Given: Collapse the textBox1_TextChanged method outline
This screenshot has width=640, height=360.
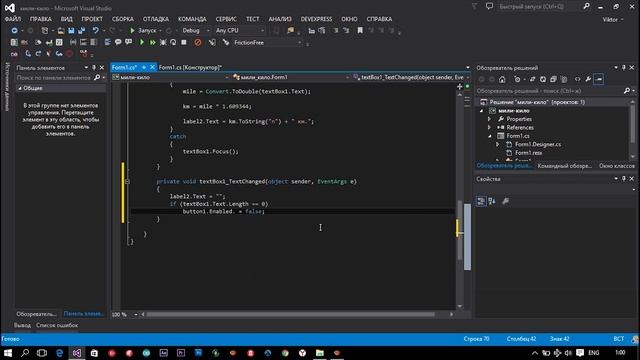Looking at the screenshot, I should 127,181.
